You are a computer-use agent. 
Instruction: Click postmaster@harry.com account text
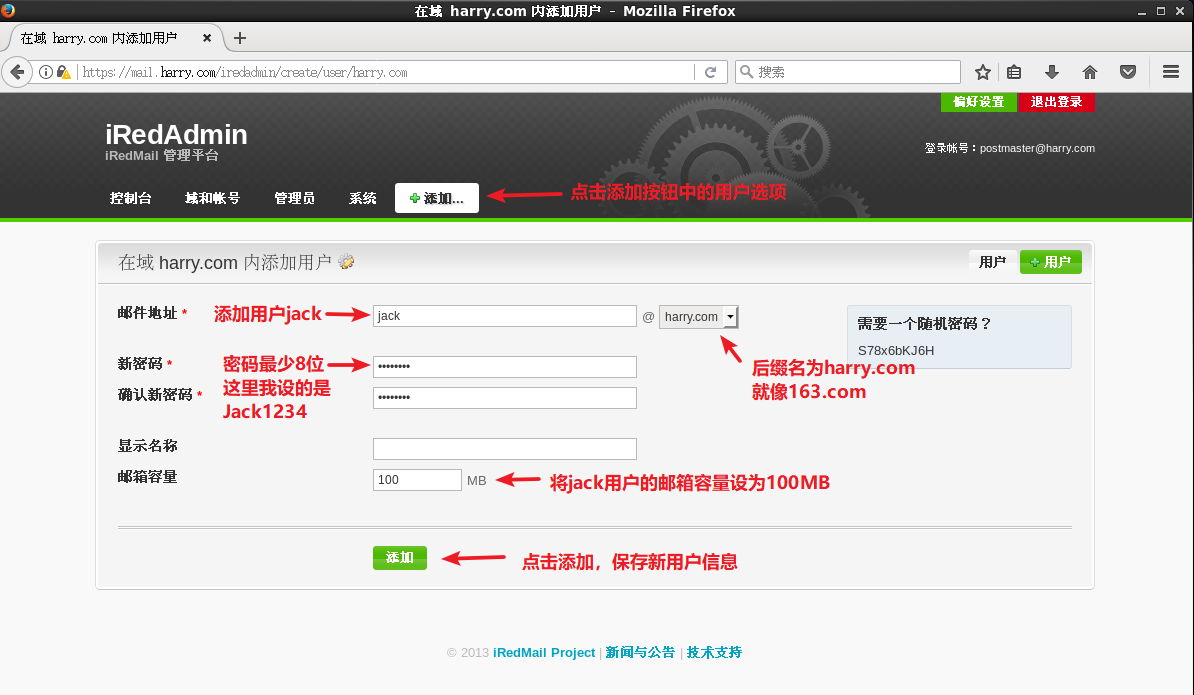pyautogui.click(x=1037, y=148)
